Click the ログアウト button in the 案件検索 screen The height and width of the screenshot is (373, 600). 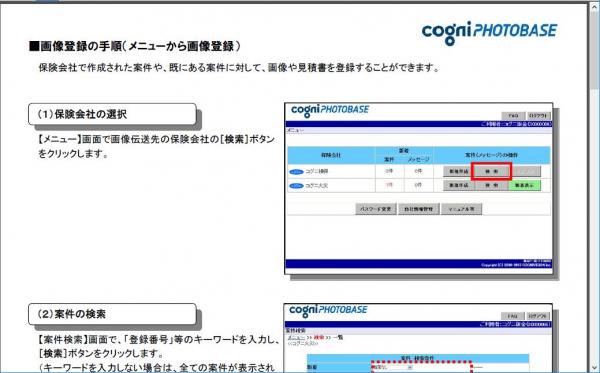click(x=538, y=316)
